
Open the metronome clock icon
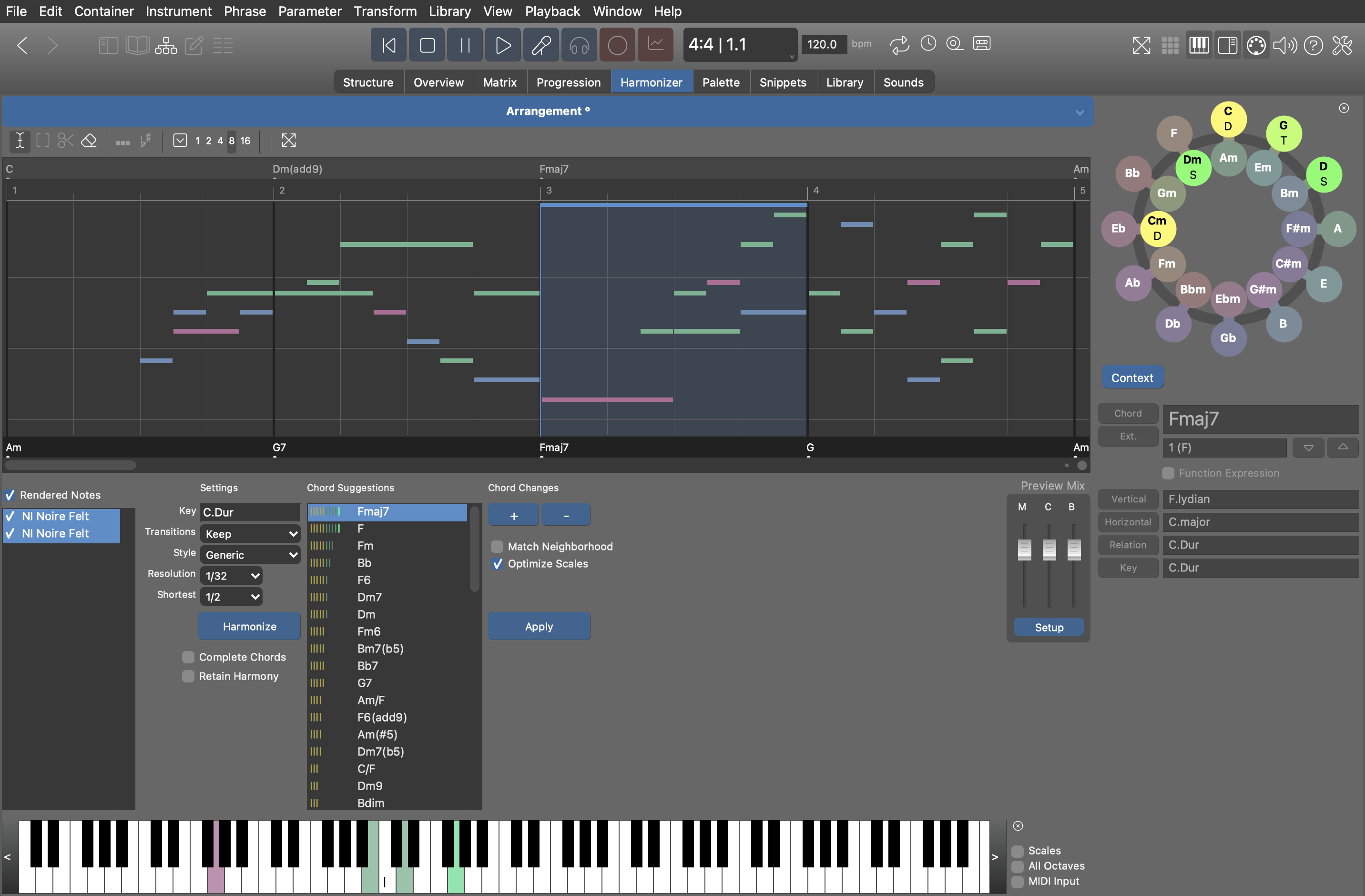[x=927, y=43]
